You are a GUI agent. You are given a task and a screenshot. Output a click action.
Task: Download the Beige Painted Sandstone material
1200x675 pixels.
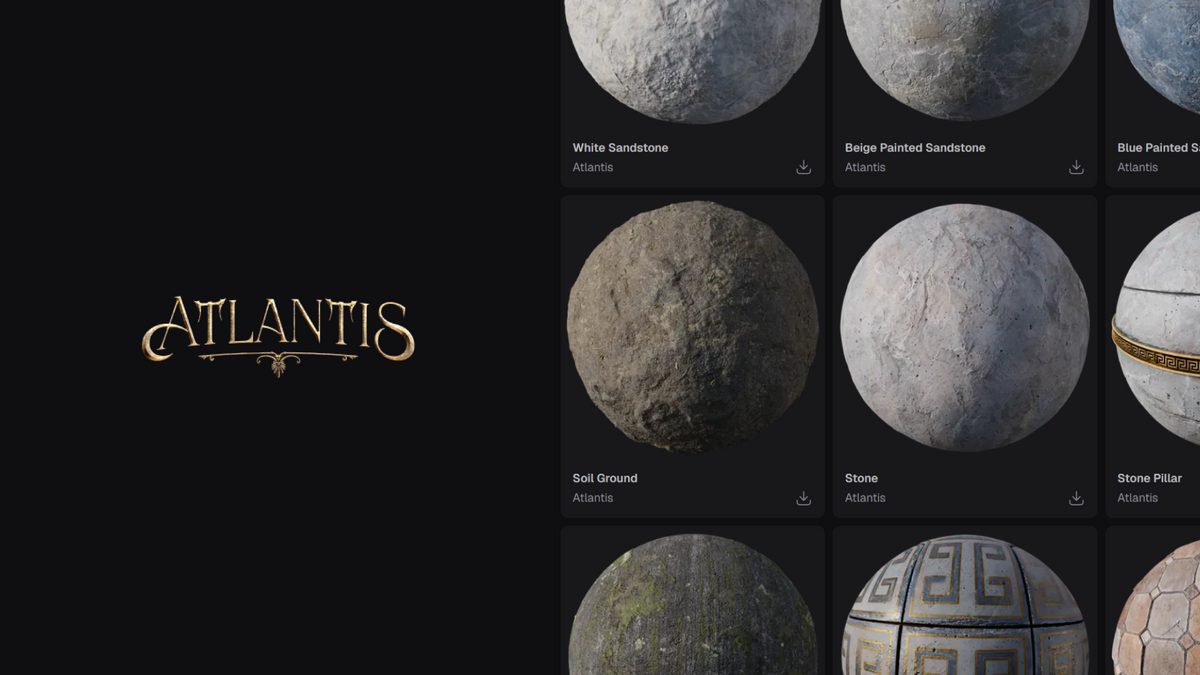(1076, 167)
